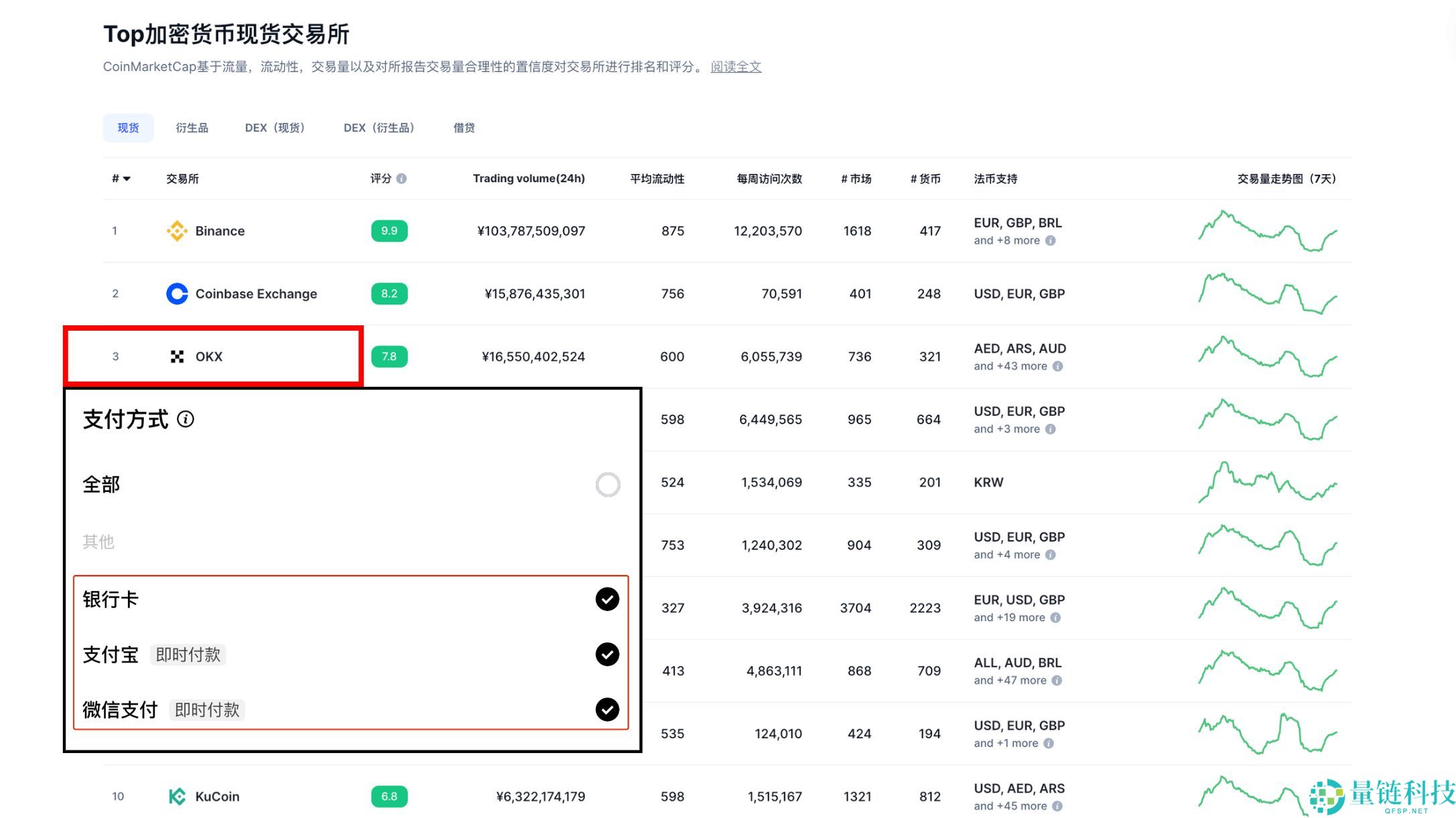1456x818 pixels.
Task: Click the Binance exchange logo icon
Action: pos(177,231)
